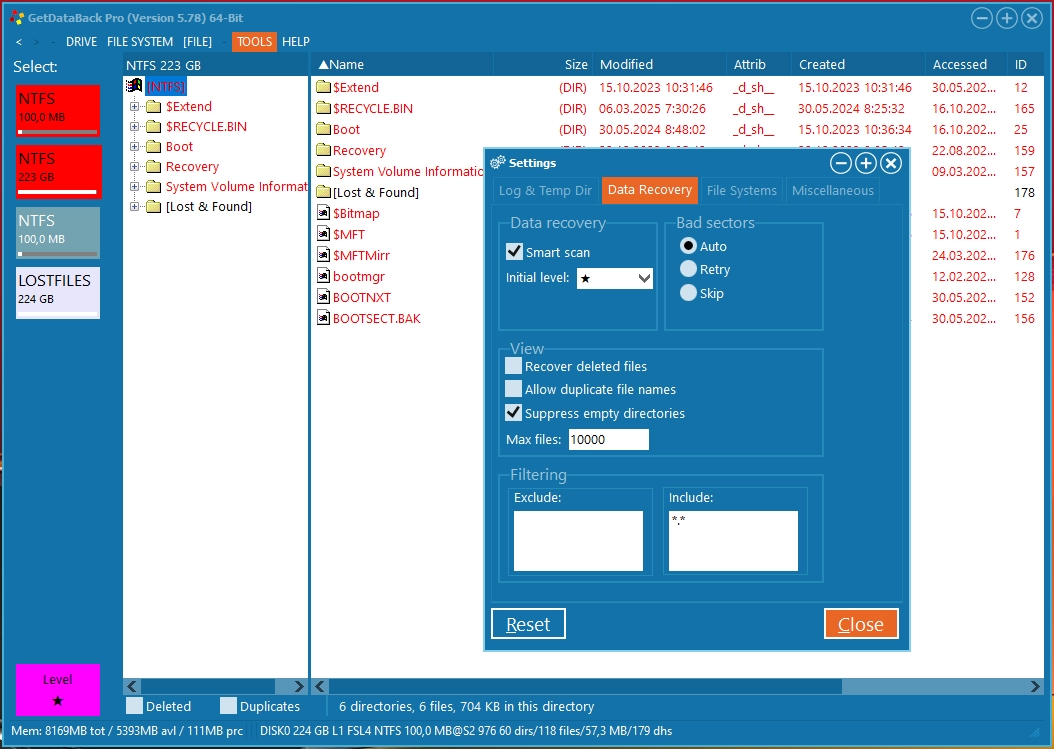Click the $Extend folder icon in tree
The height and width of the screenshot is (749, 1054).
(154, 106)
